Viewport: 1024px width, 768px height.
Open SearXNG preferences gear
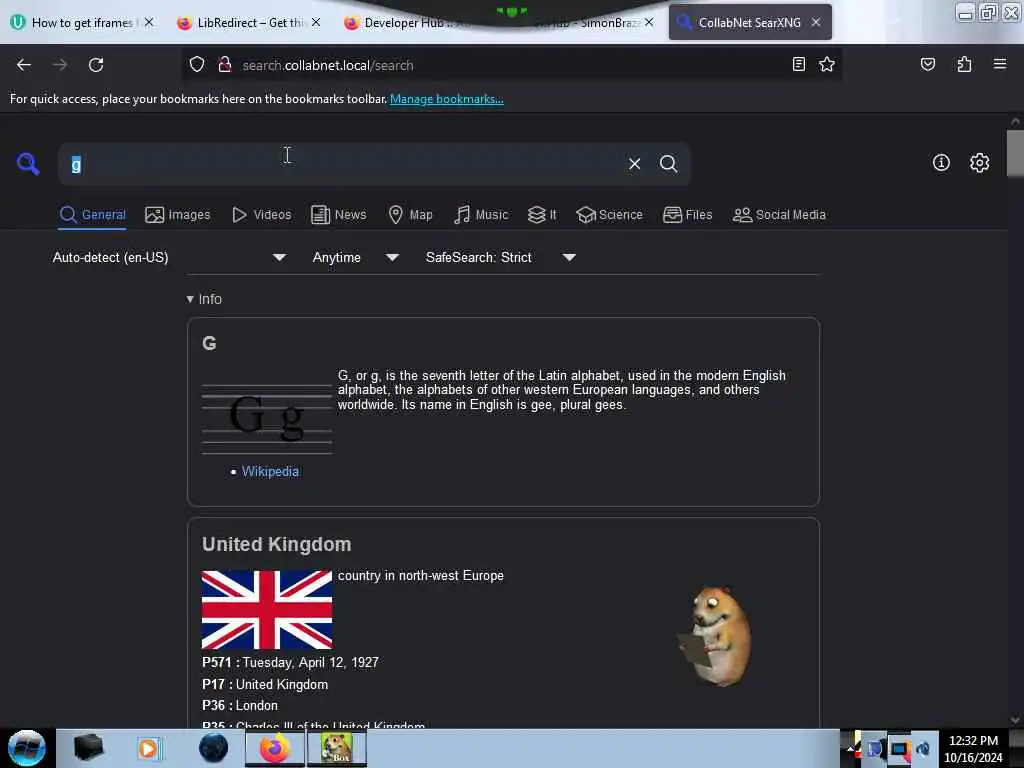[979, 163]
